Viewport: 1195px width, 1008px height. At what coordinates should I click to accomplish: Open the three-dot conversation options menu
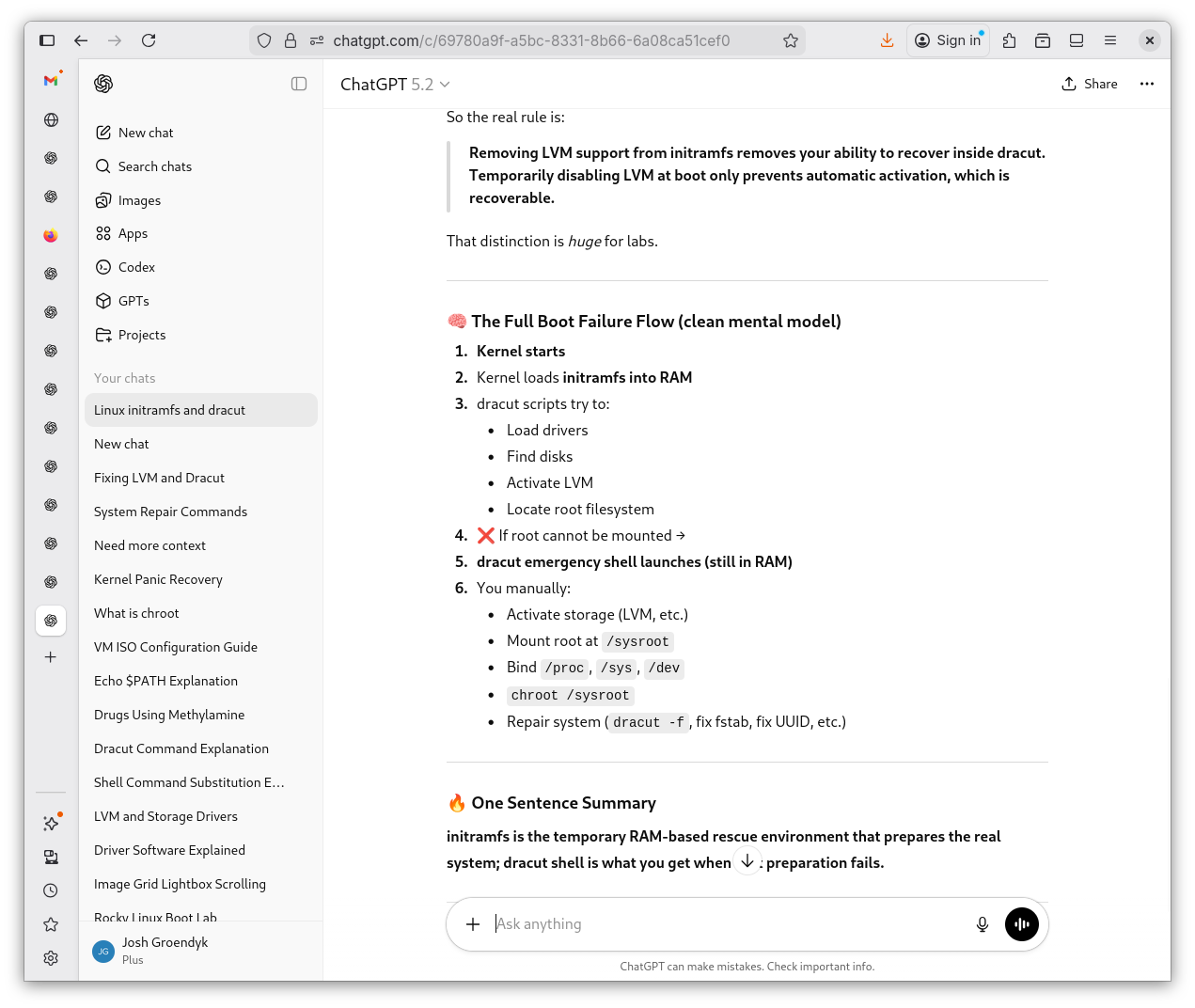point(1146,84)
